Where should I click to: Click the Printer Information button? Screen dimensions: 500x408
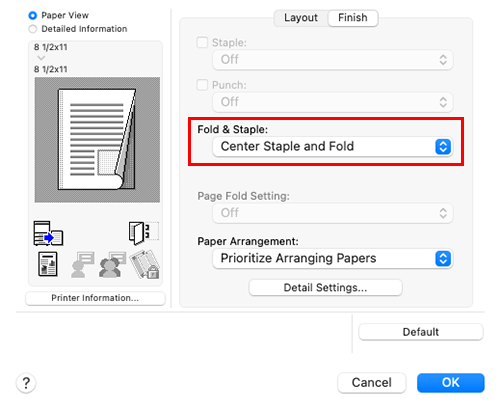point(95,298)
